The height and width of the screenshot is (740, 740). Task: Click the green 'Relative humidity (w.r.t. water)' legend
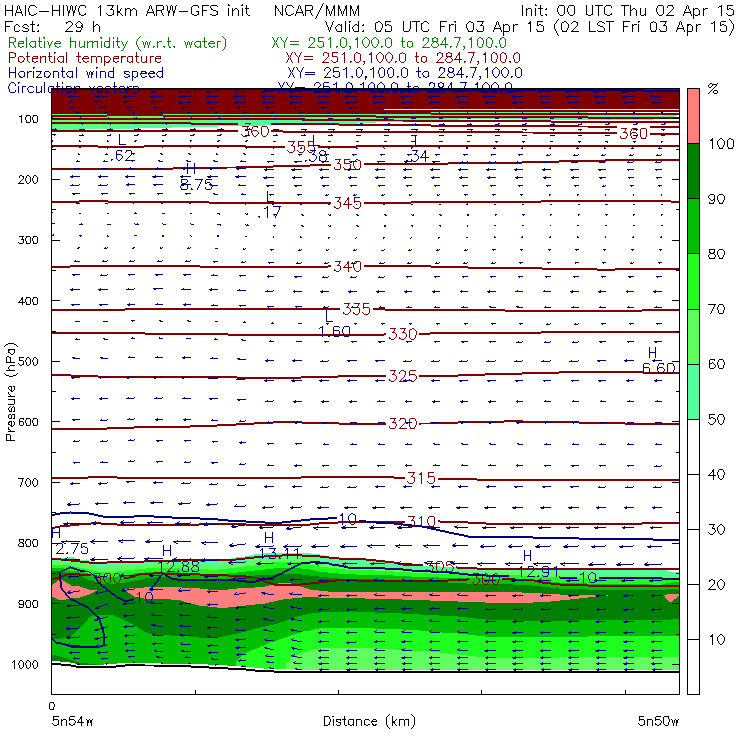point(117,43)
